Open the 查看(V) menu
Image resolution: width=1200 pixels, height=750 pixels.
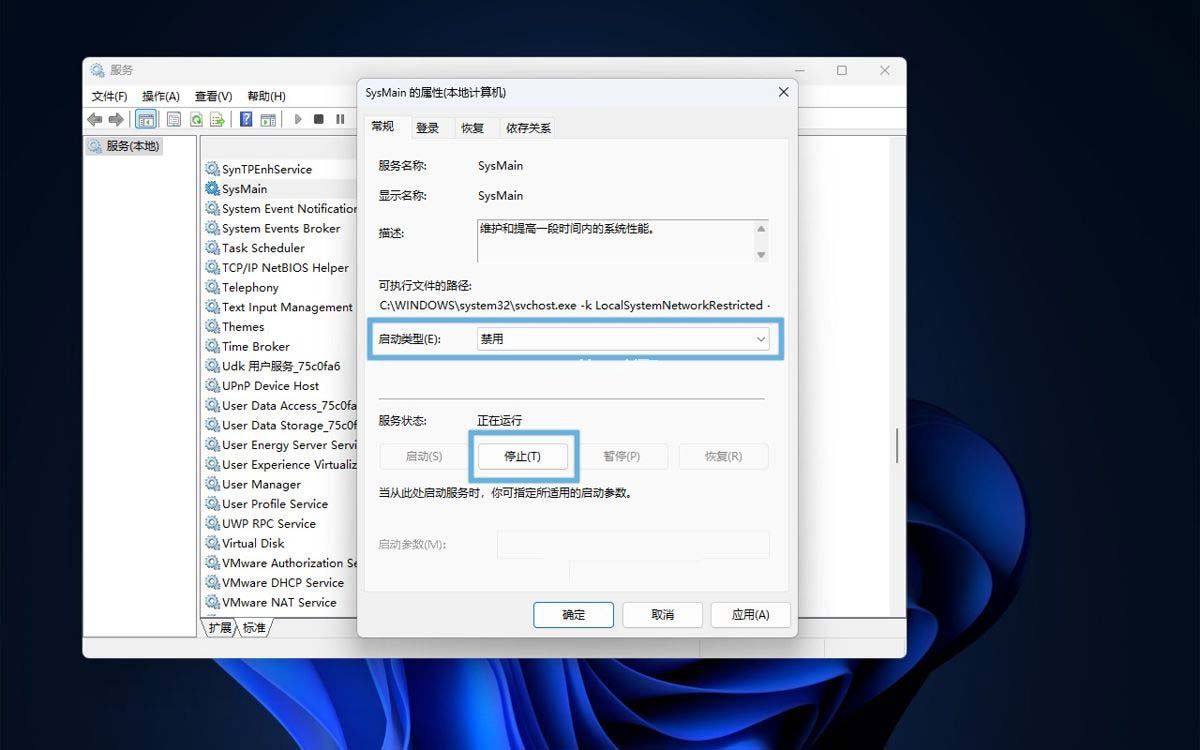coord(213,96)
